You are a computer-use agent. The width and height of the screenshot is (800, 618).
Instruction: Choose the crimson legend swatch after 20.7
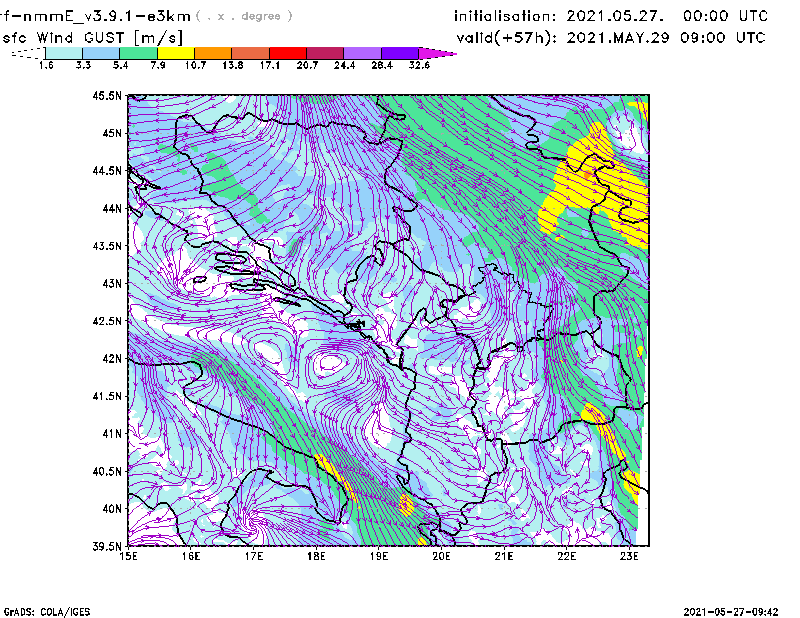(325, 53)
